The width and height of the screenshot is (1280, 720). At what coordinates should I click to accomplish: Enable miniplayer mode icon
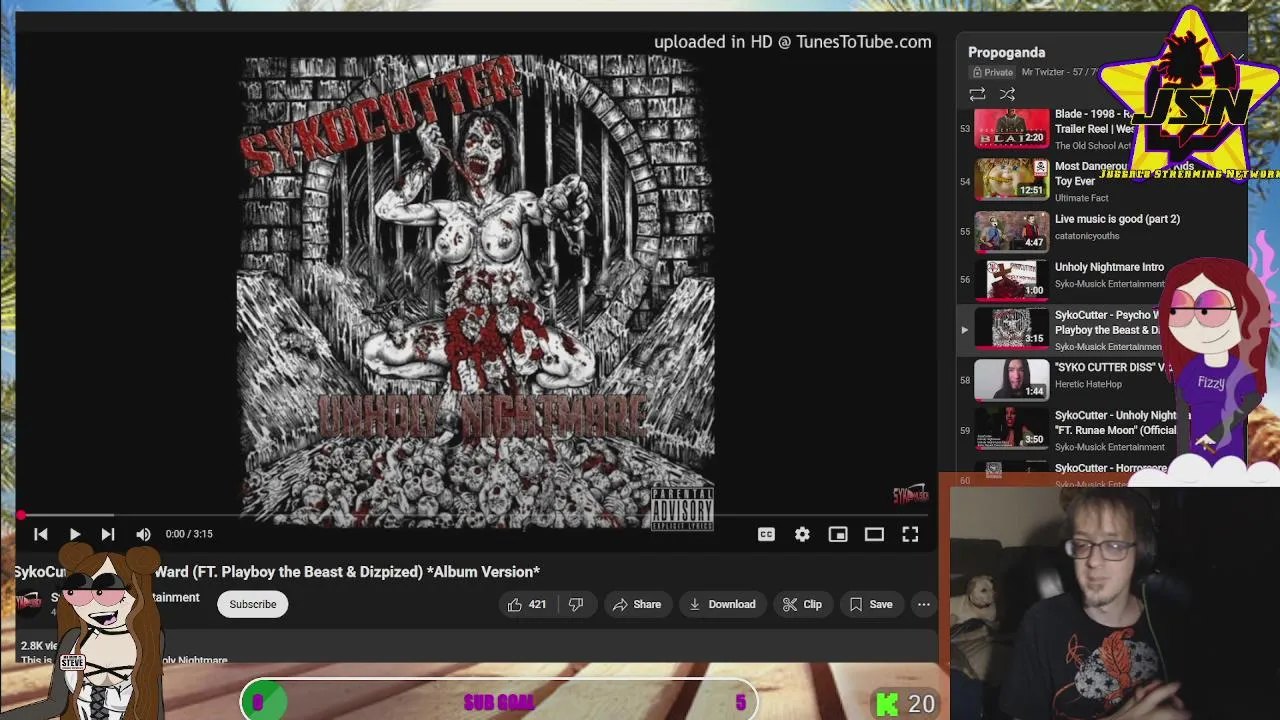click(x=838, y=534)
